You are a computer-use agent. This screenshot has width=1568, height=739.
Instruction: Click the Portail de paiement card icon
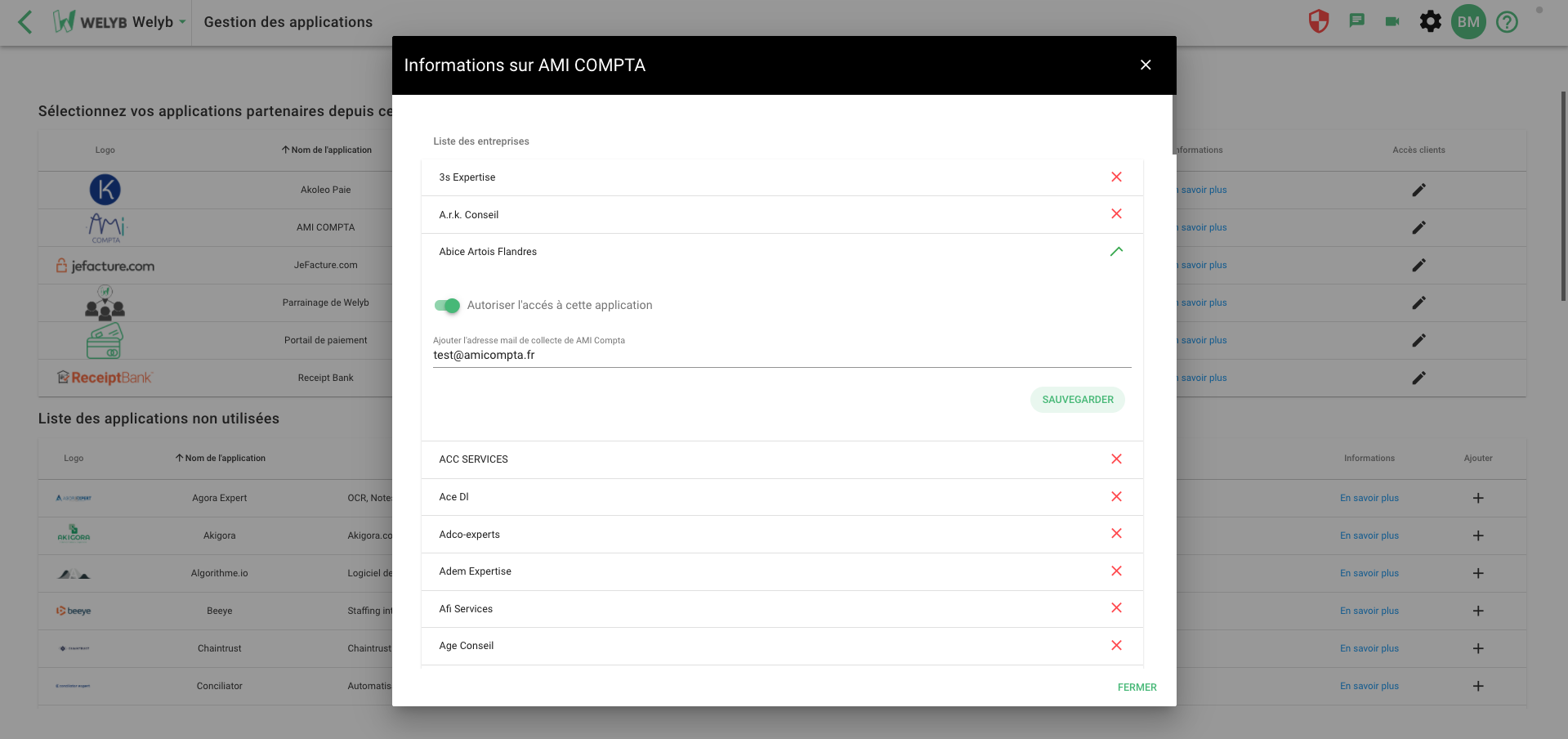click(x=105, y=340)
